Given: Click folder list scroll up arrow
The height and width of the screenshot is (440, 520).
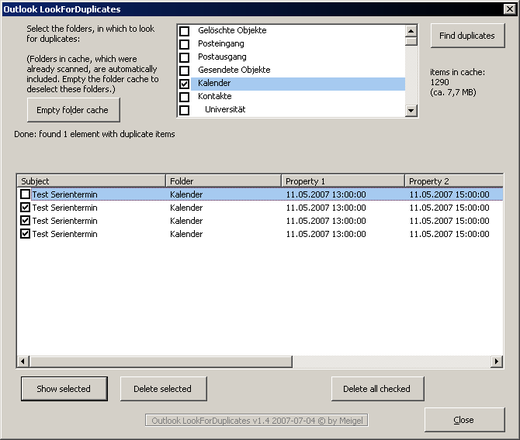Looking at the screenshot, I should [x=411, y=31].
